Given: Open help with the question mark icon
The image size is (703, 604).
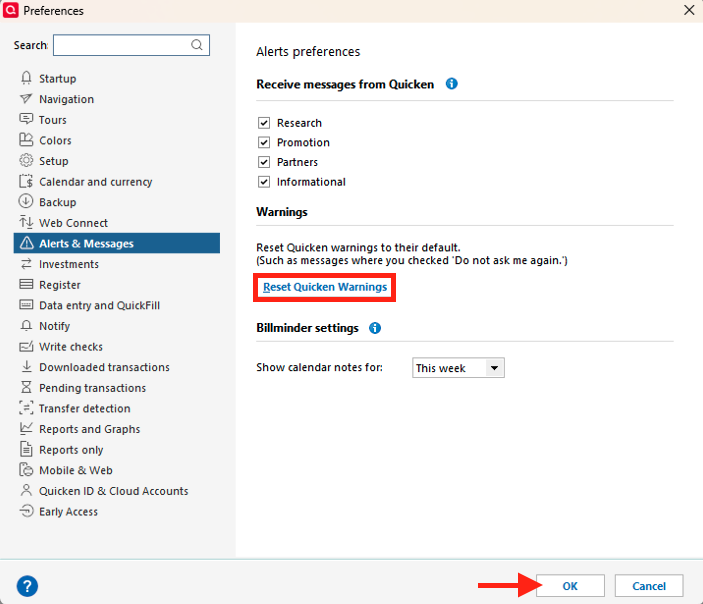Looking at the screenshot, I should (27, 586).
